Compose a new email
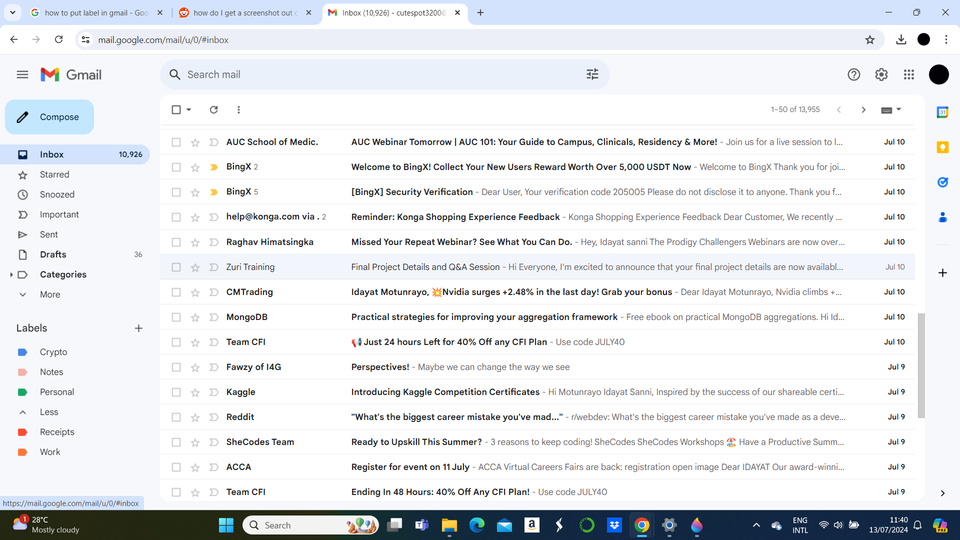 [50, 117]
